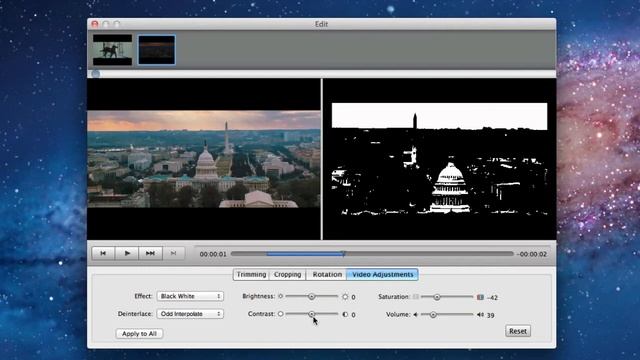Image resolution: width=640 pixels, height=360 pixels.
Task: Click the colorful full saturation icon
Action: tap(480, 297)
